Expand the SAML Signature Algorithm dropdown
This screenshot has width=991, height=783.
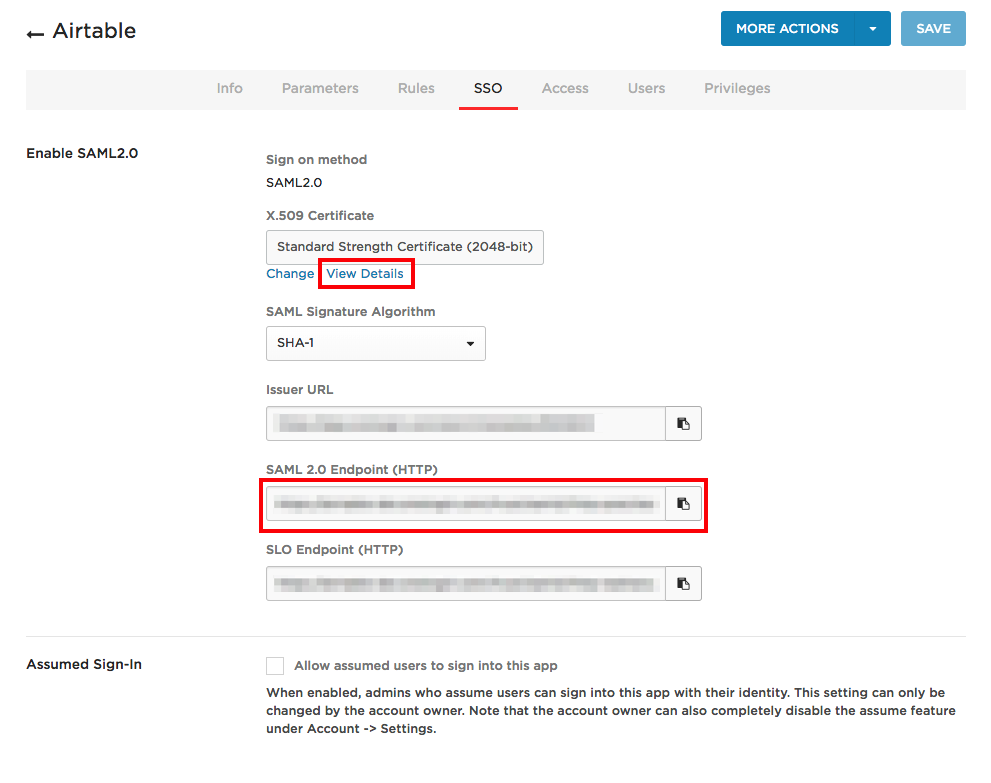375,343
